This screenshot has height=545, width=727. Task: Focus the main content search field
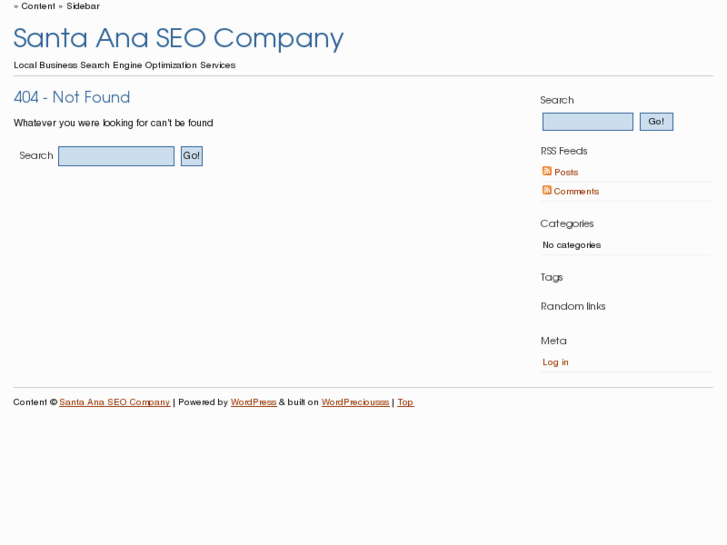point(116,156)
